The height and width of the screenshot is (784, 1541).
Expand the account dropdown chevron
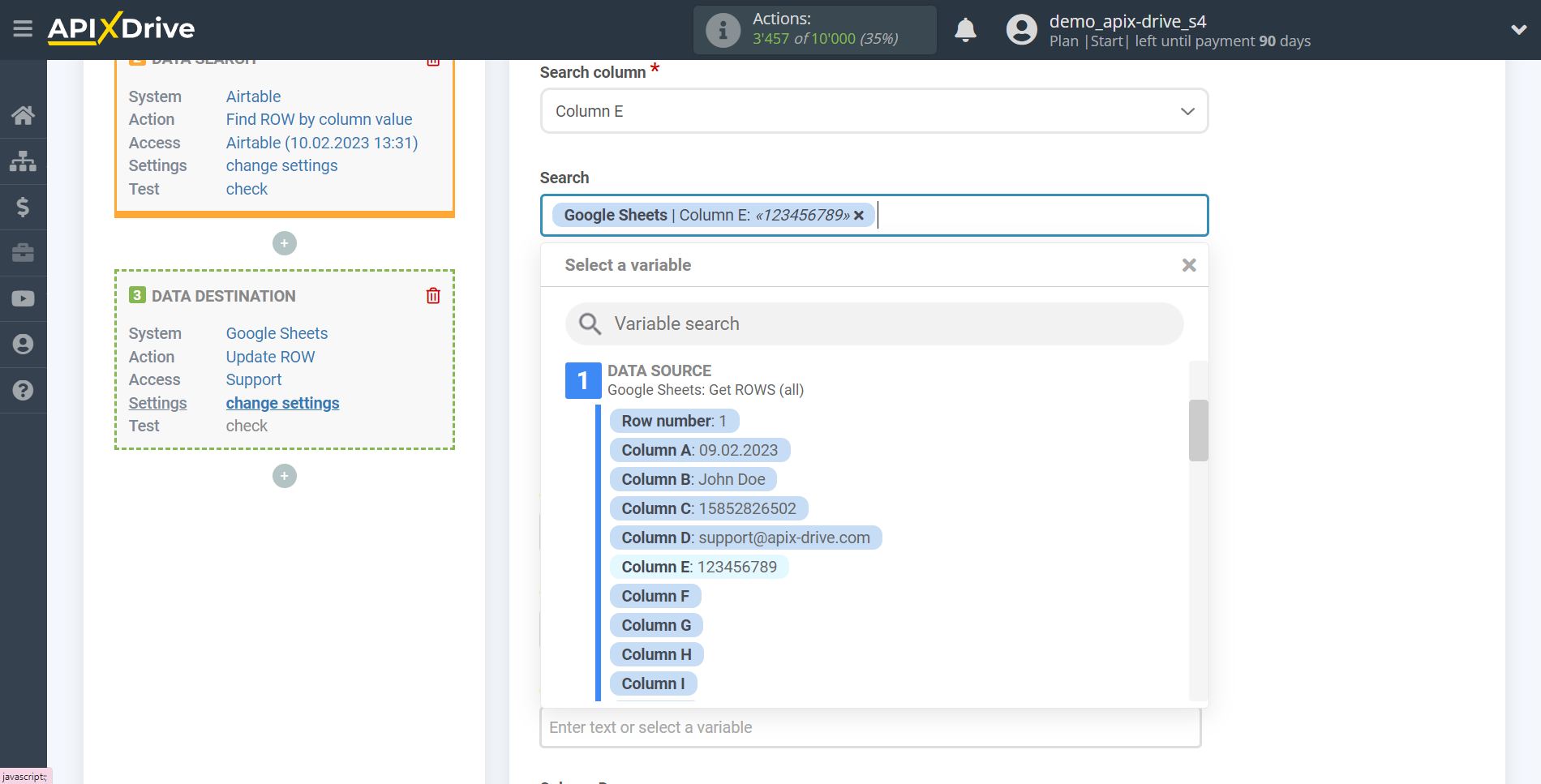click(x=1518, y=30)
